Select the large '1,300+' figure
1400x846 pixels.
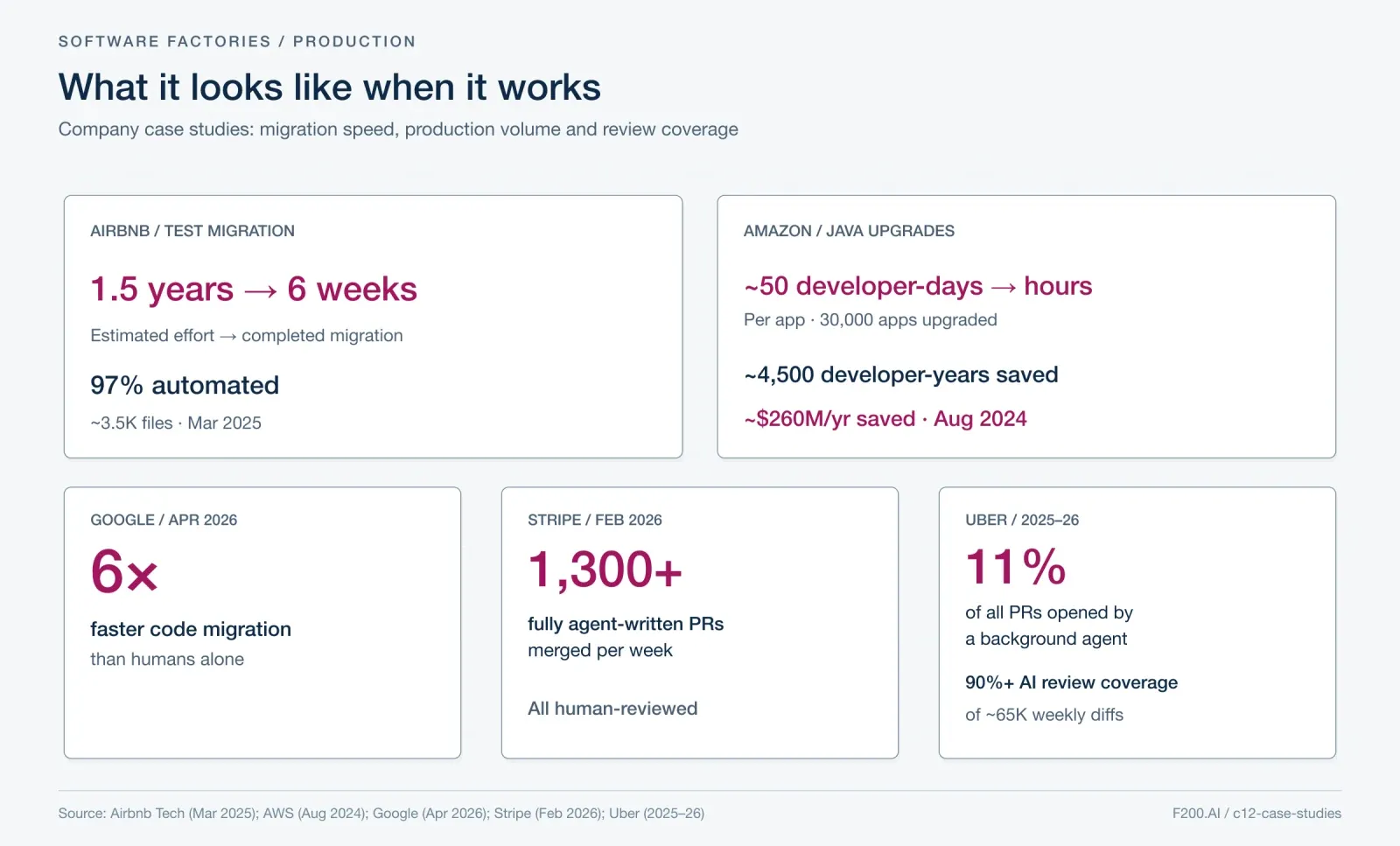605,570
